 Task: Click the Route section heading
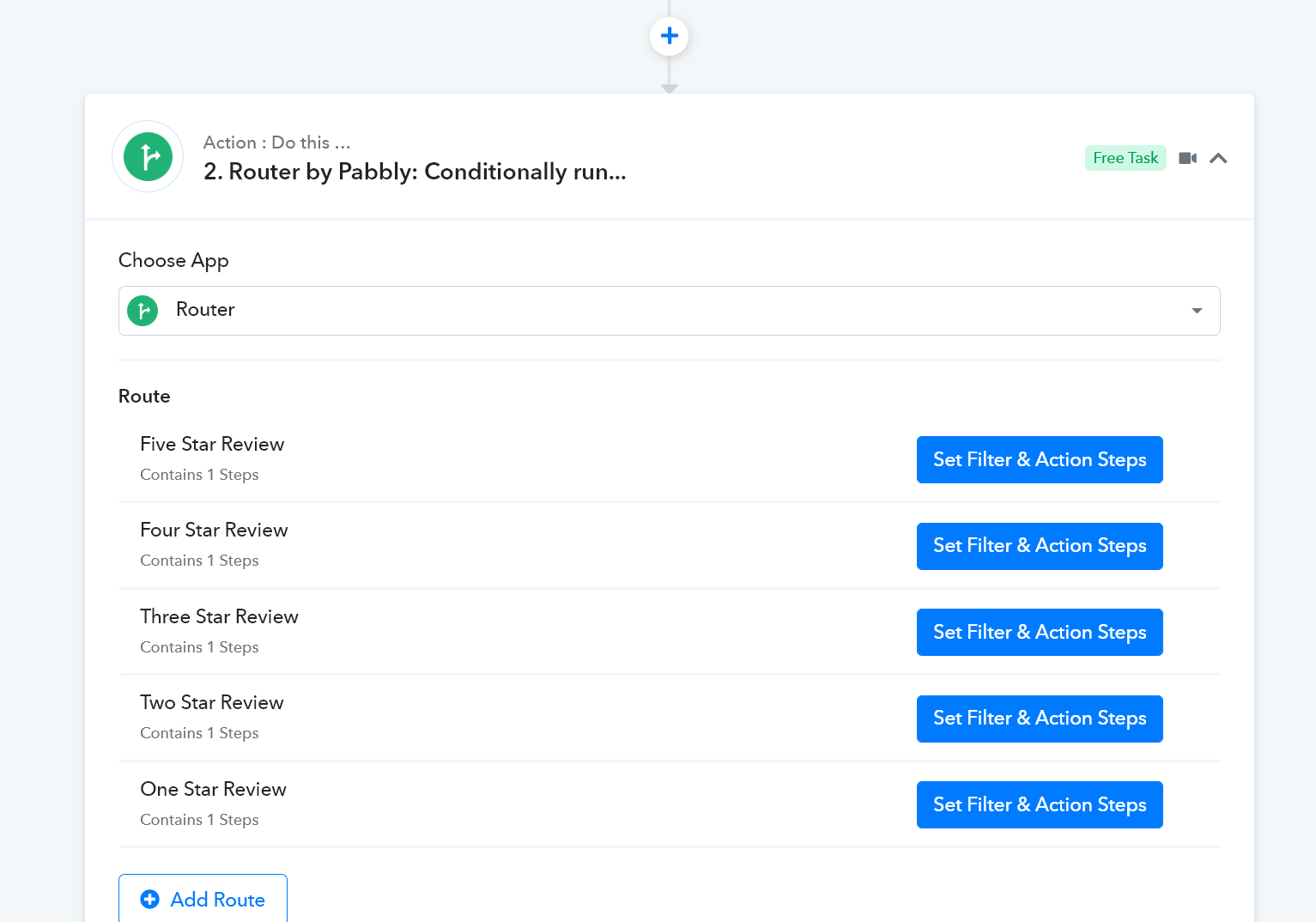pyautogui.click(x=144, y=397)
